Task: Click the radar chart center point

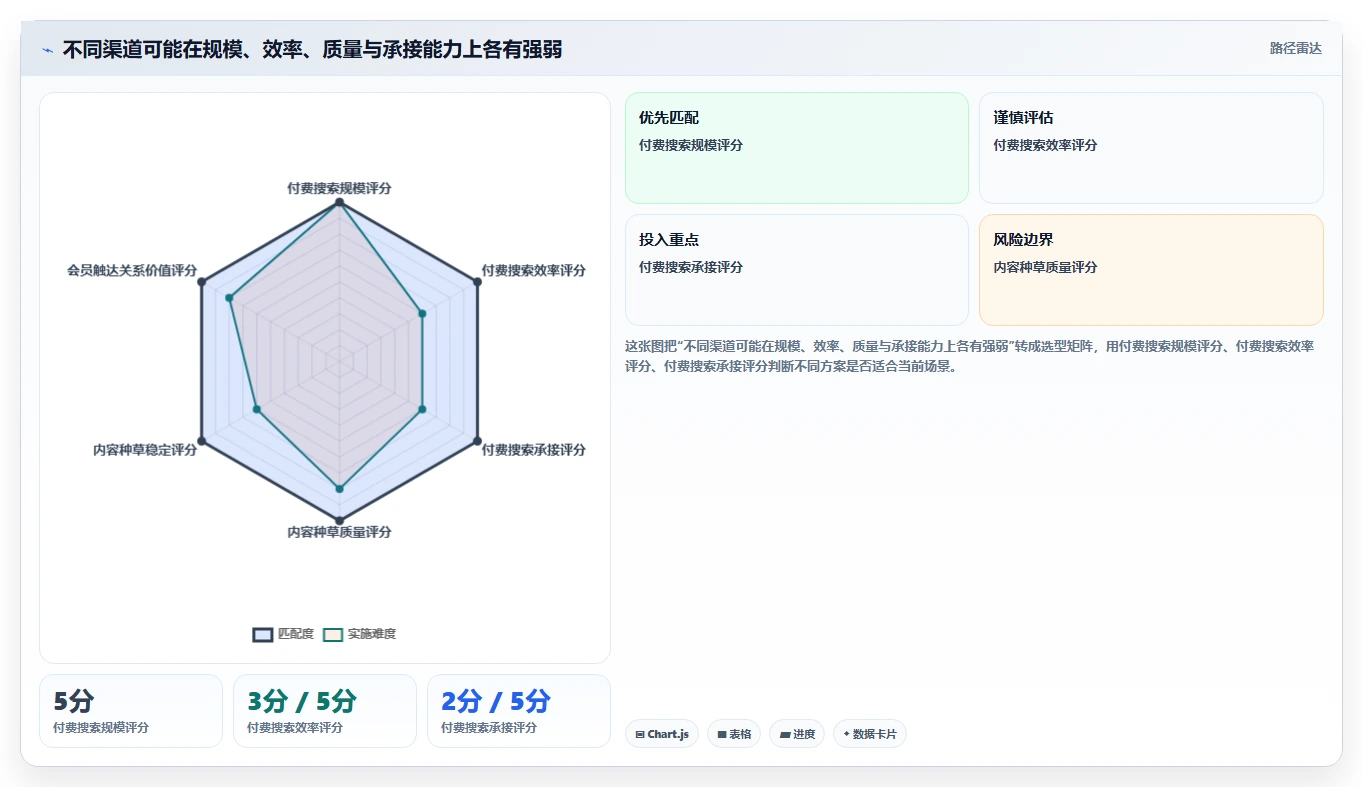Action: (339, 362)
